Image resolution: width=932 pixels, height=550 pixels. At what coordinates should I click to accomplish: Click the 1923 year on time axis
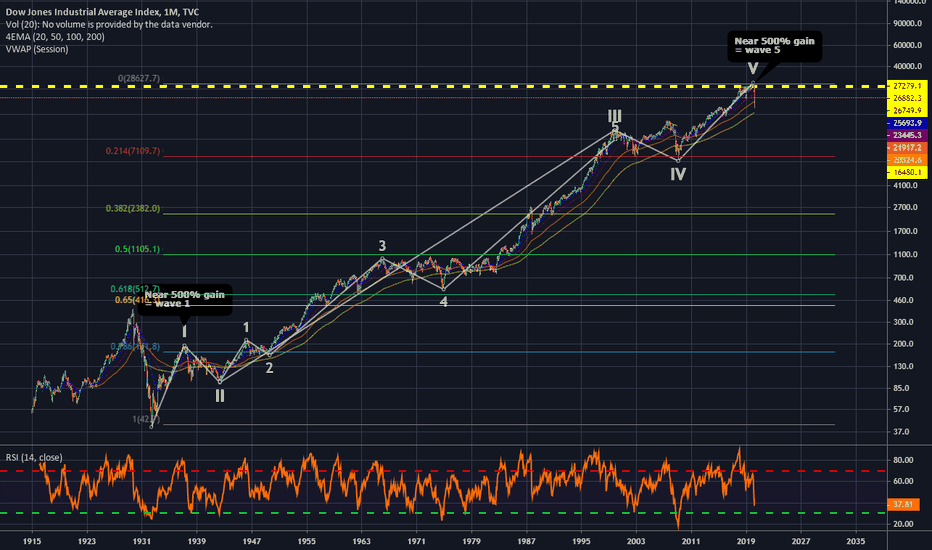(87, 541)
